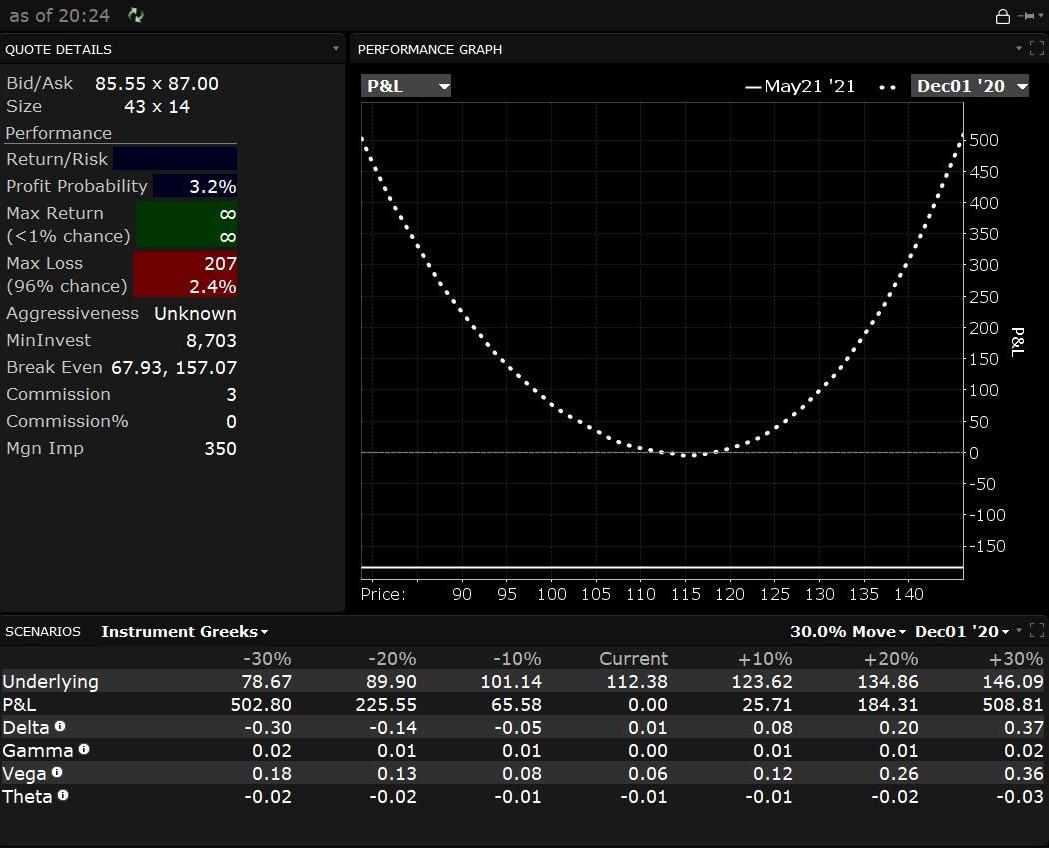Click the info icon next to Vega
1049x848 pixels.
57,772
